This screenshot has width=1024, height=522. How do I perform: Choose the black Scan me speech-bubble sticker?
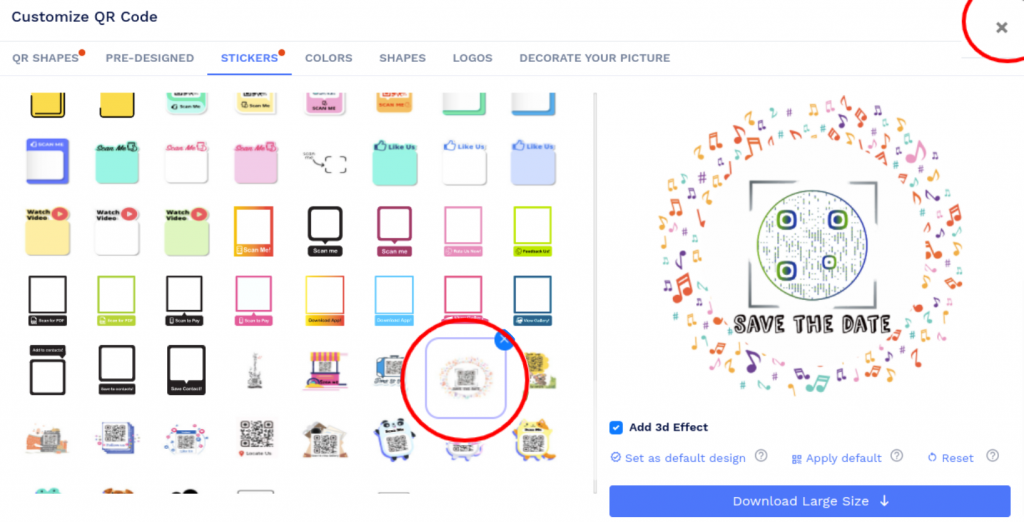coord(325,231)
